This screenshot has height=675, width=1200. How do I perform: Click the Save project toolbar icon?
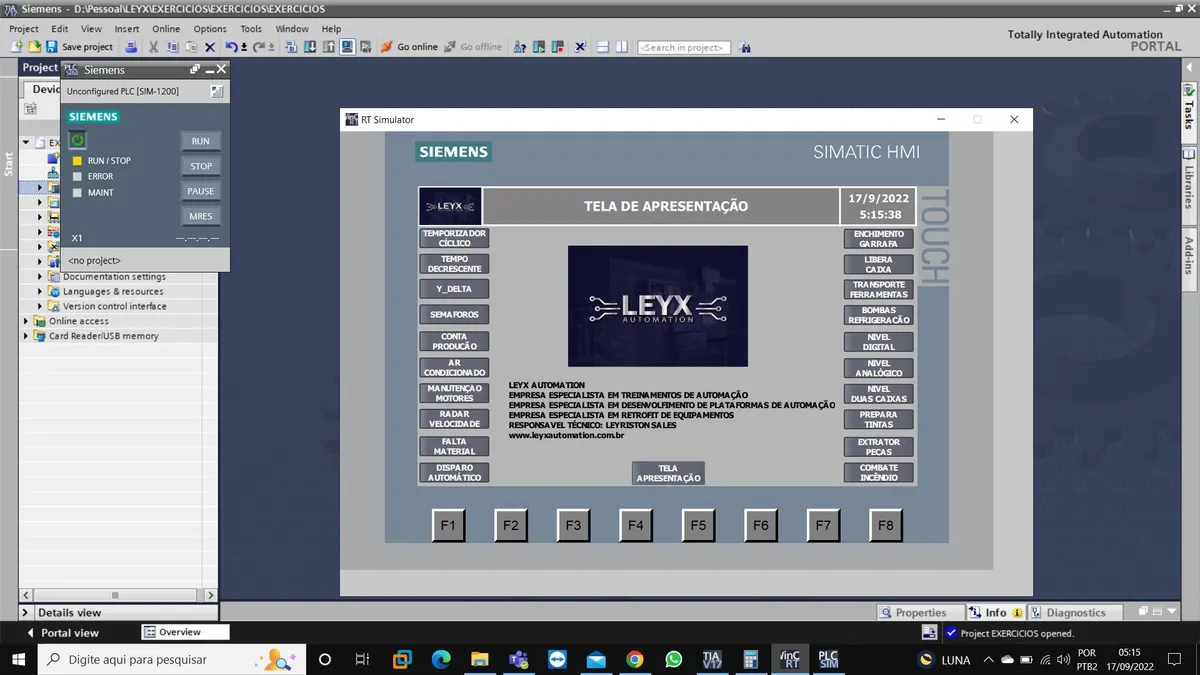(x=51, y=47)
